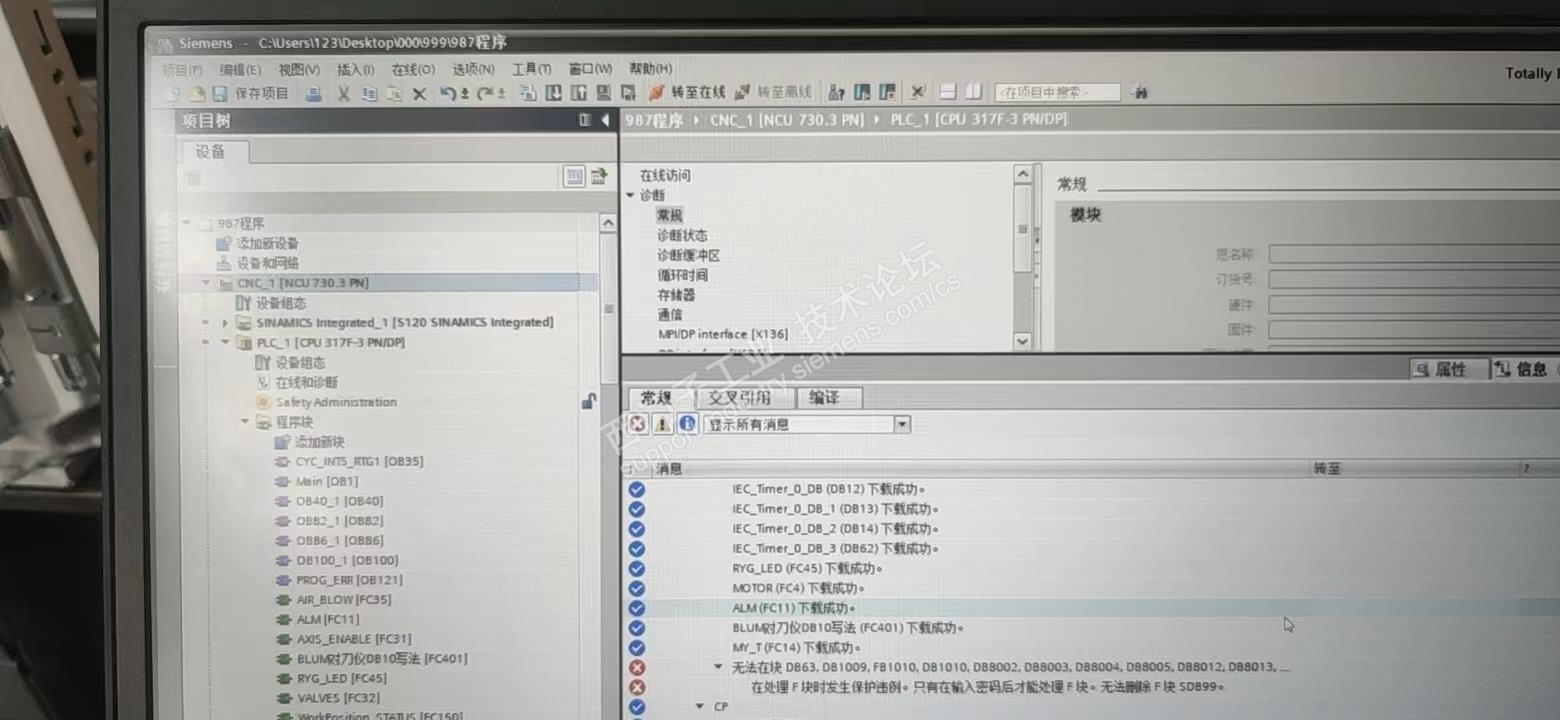The width and height of the screenshot is (1560, 720).
Task: Open 设备和网络 in the project tree
Action: tap(267, 264)
